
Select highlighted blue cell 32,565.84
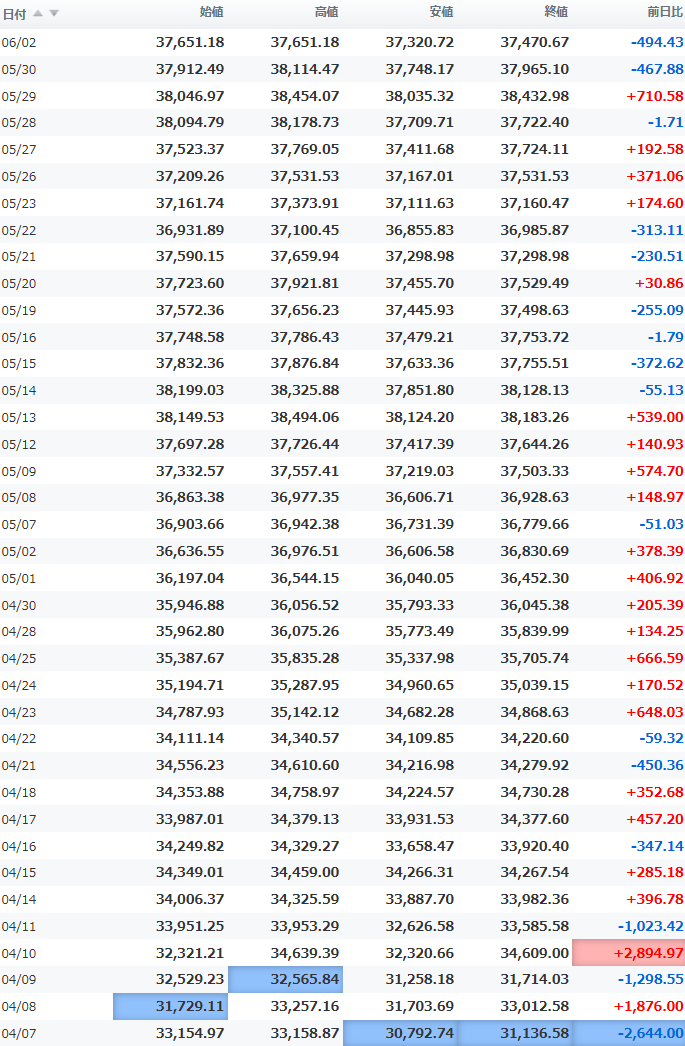tap(285, 979)
